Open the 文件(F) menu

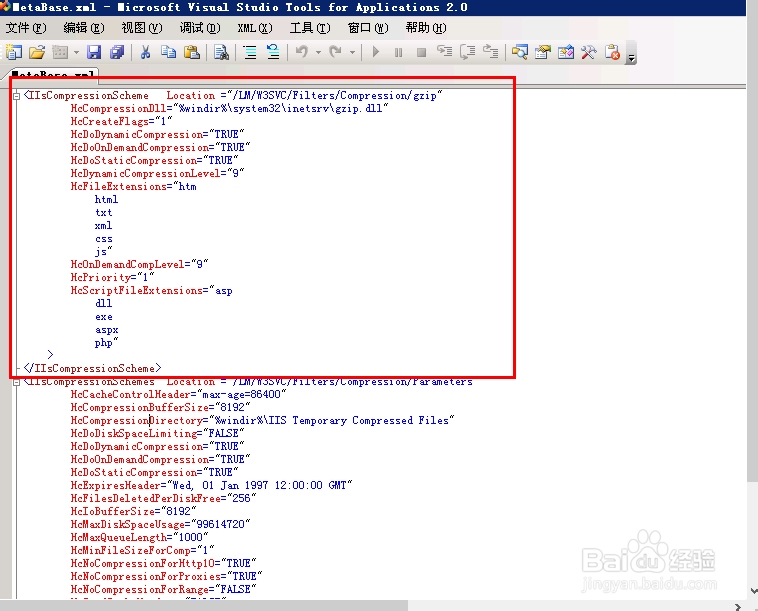pos(26,28)
